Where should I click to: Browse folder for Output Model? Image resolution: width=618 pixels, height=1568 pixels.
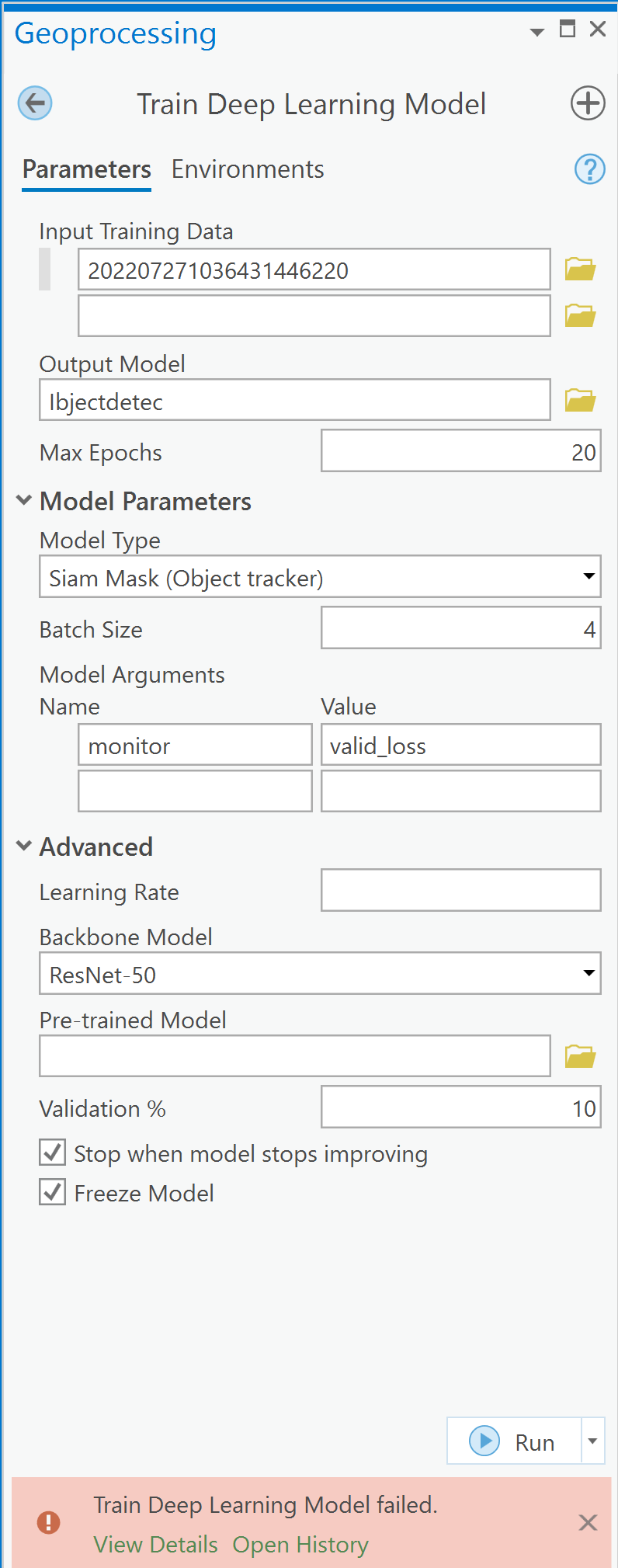(x=580, y=401)
